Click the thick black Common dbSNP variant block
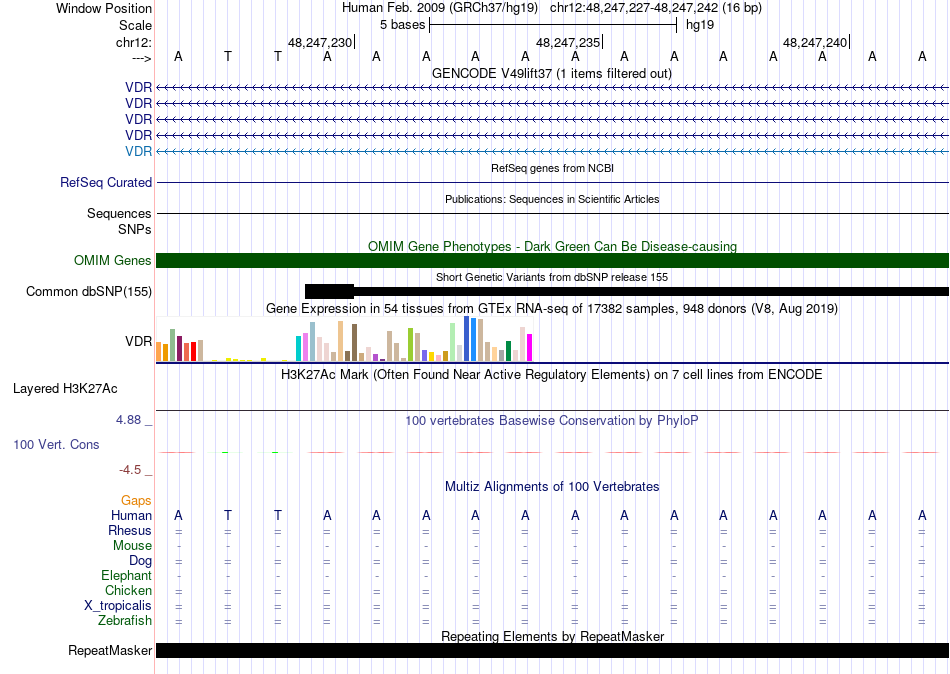Viewport: 950px width, 674px height. [329, 291]
